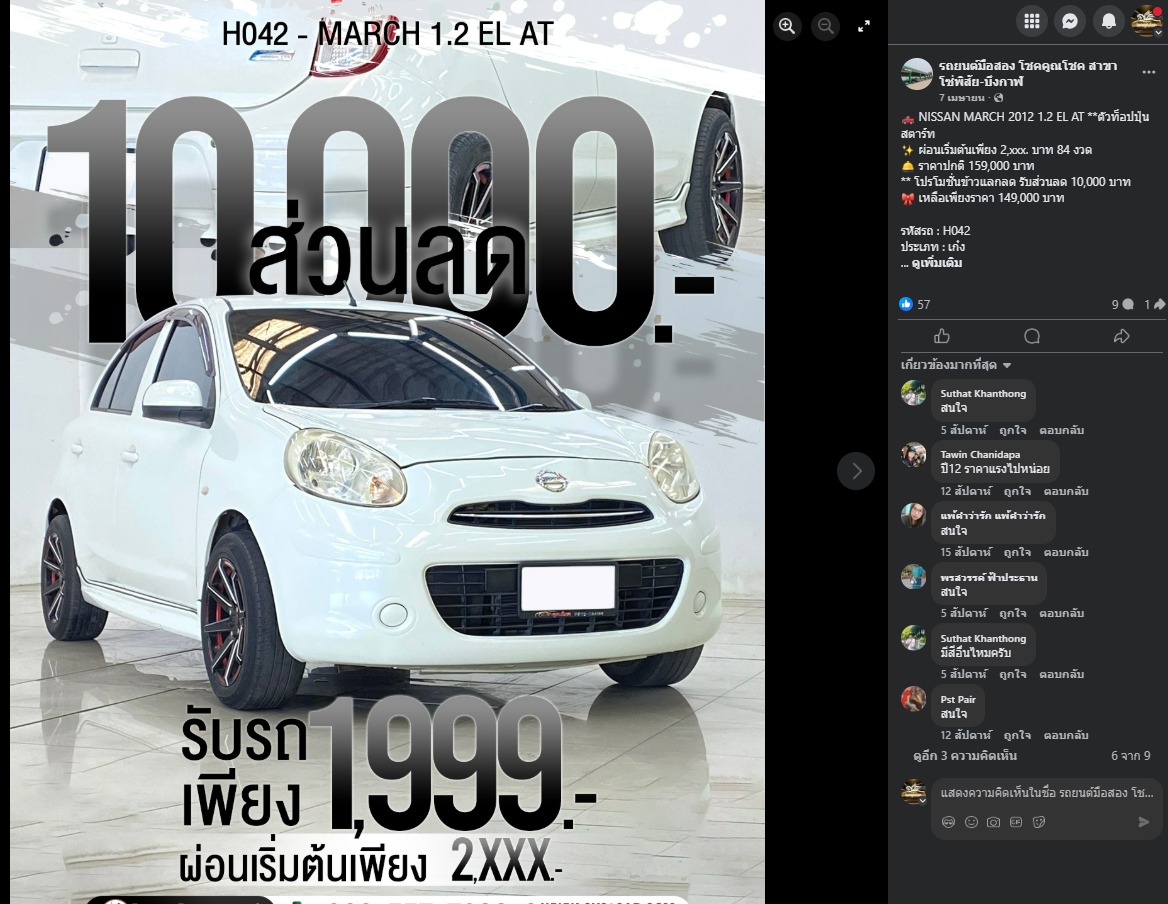Select the text 'รหัสรถ : H042'
This screenshot has height=904, width=1168.
tap(935, 231)
